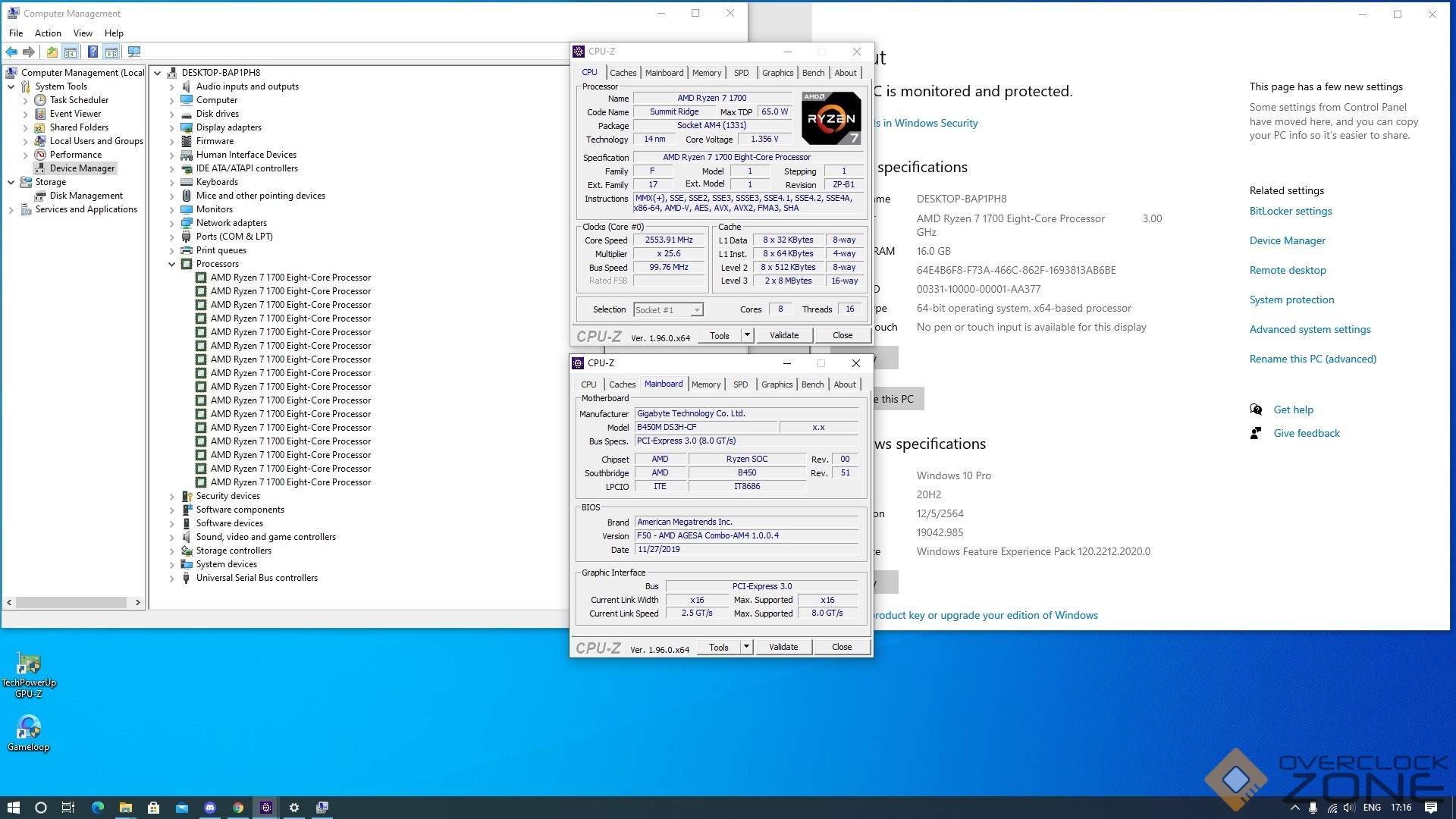Screen dimensions: 1456x819
Task: Expand Display adapters in device list
Action: [x=172, y=127]
